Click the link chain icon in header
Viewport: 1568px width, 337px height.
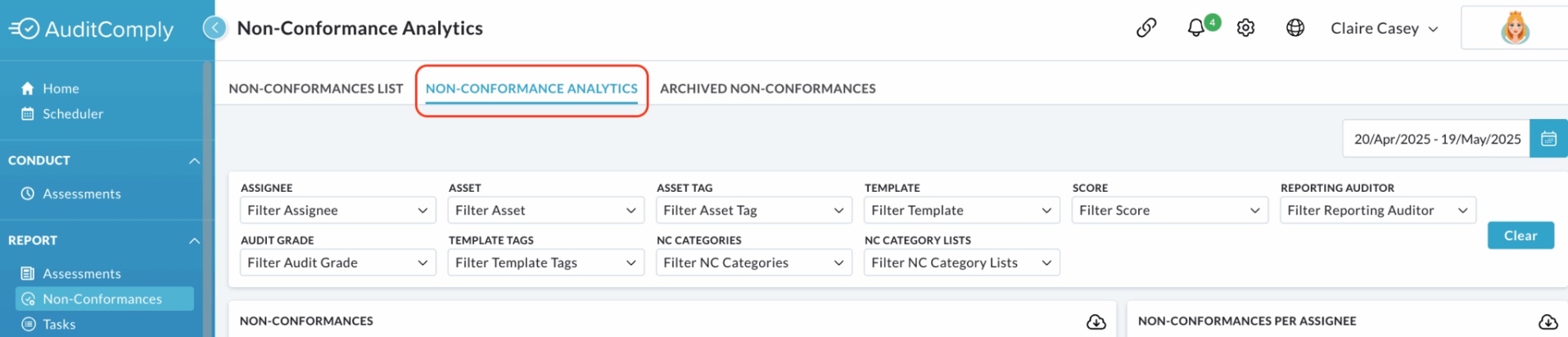(x=1146, y=28)
